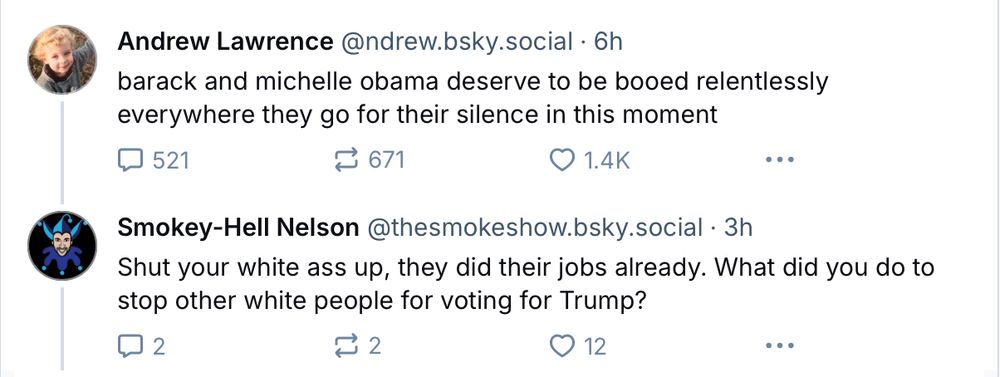The width and height of the screenshot is (1000, 377).
Task: Visit the @ndrew.bsky.social handle
Action: tap(457, 42)
